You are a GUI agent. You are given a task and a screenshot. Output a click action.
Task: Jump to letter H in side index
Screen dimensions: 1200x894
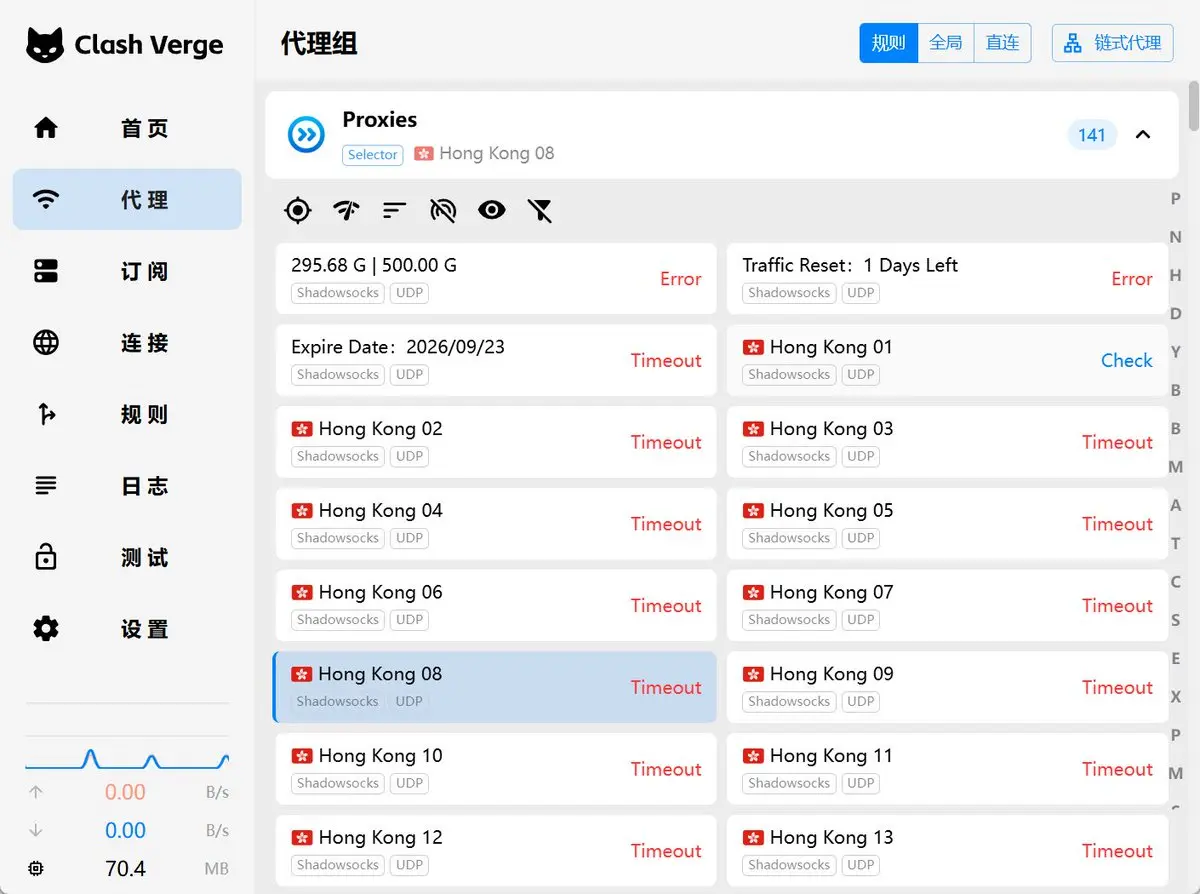coord(1176,275)
